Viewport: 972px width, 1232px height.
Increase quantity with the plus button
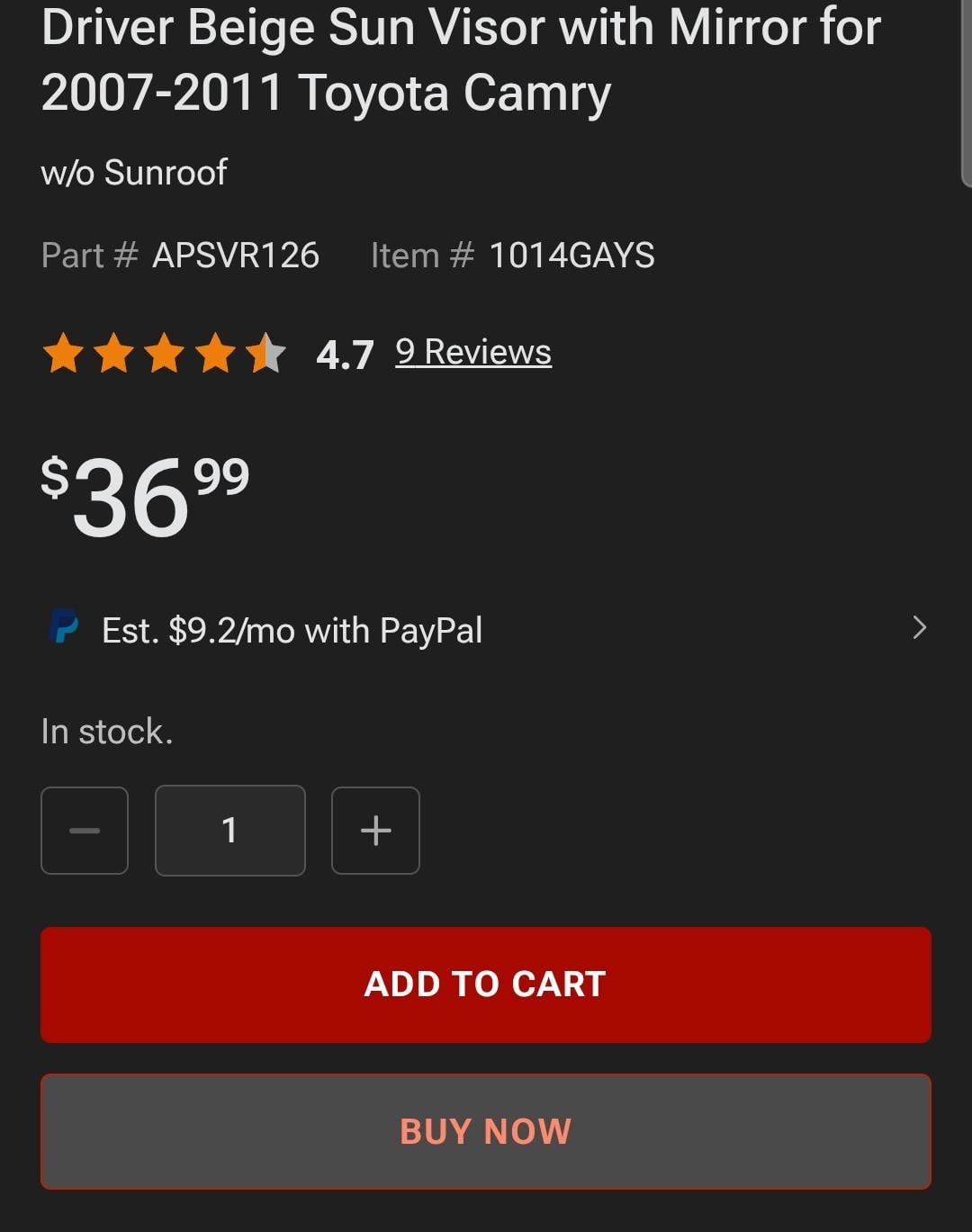click(375, 831)
